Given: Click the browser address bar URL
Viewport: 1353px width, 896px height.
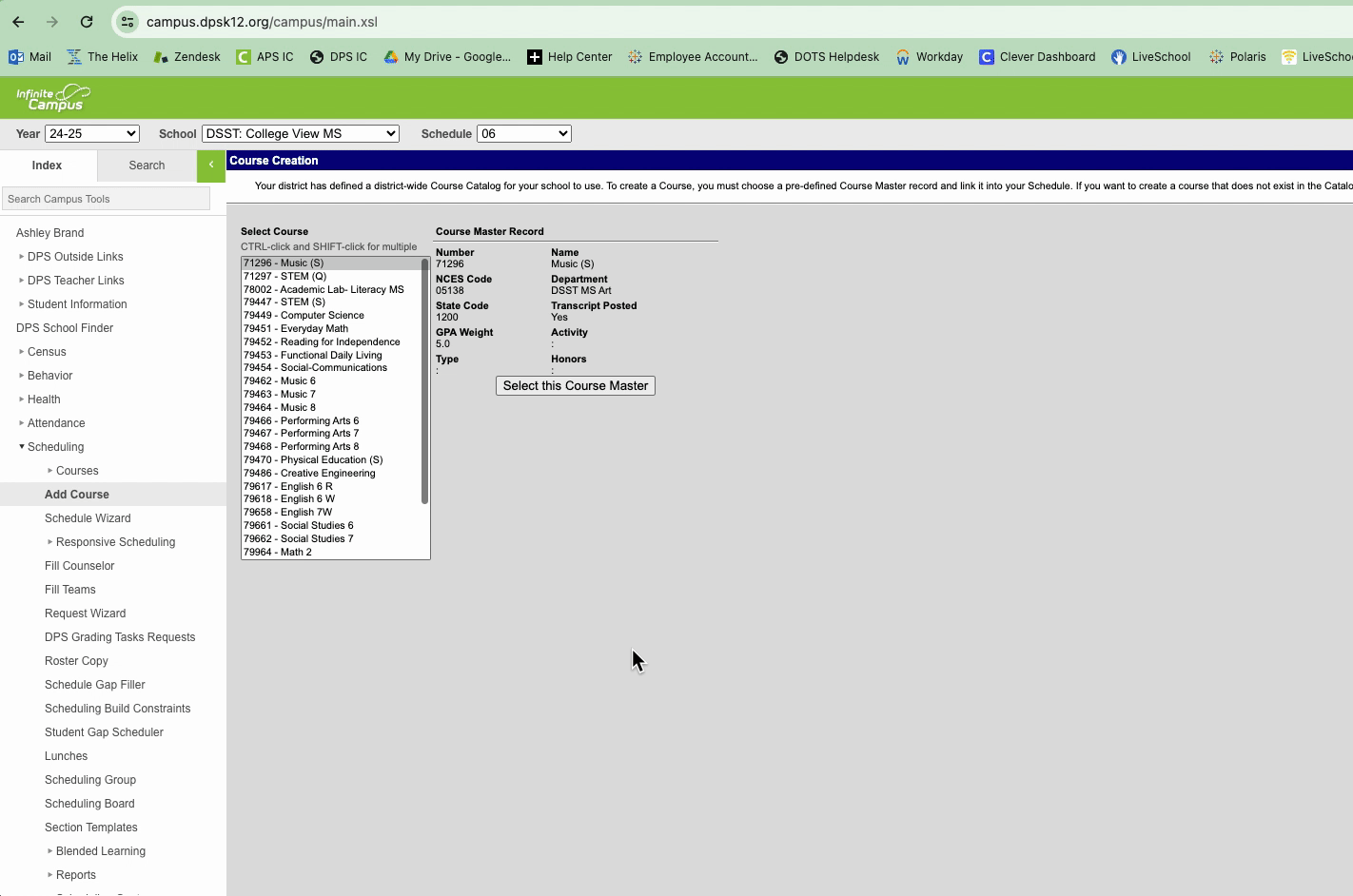Looking at the screenshot, I should point(262,22).
